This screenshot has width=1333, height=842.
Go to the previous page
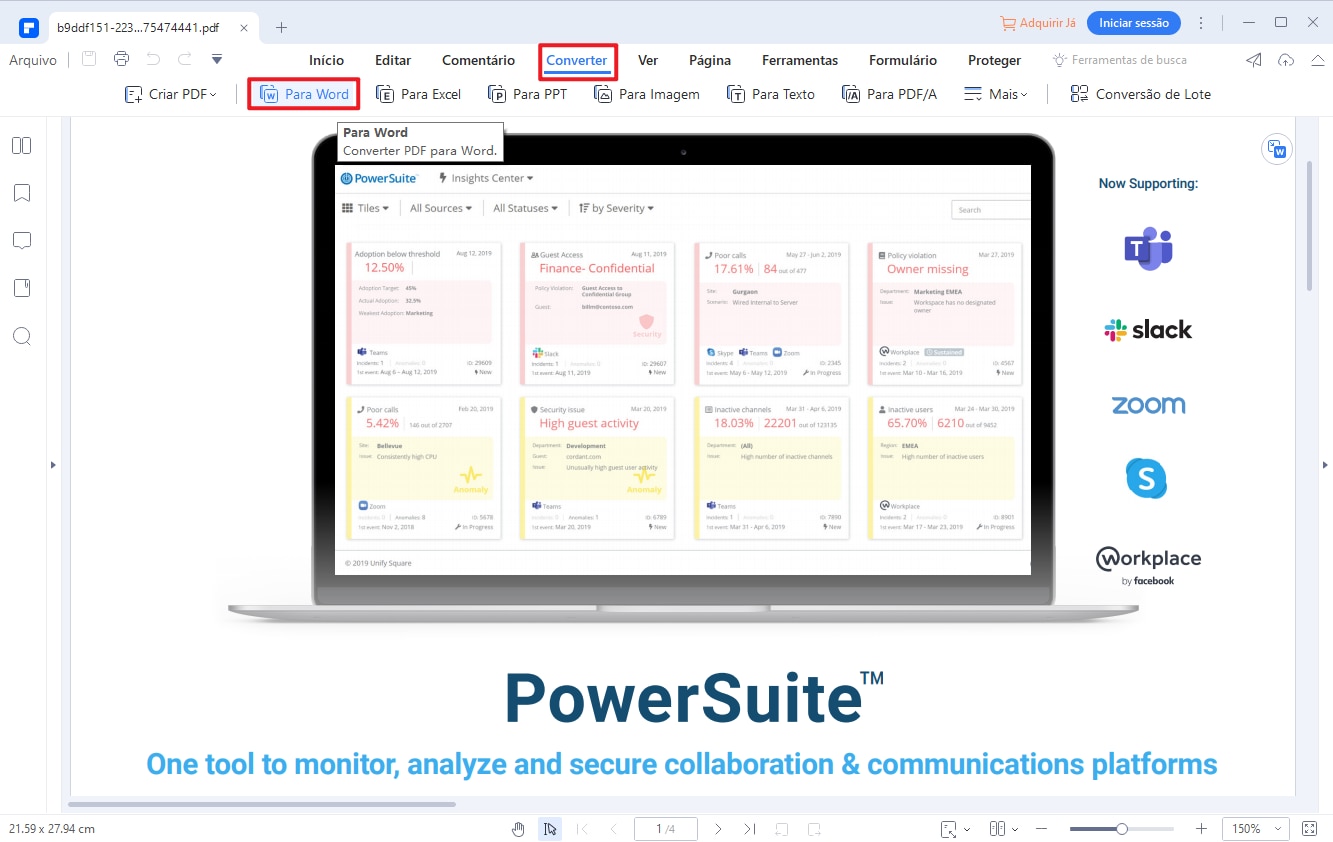(613, 829)
